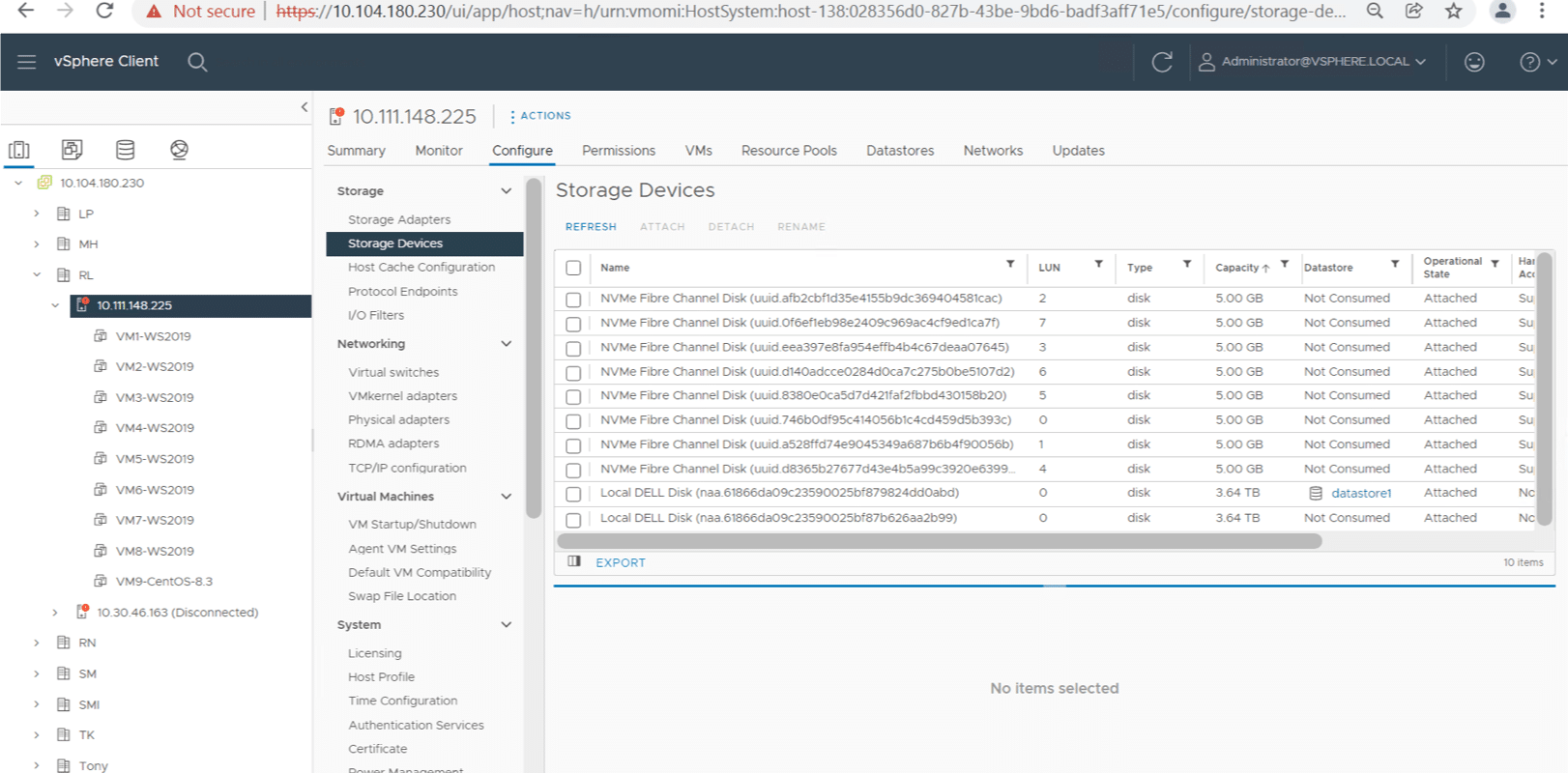Screen dimensions: 1568x773
Task: Open the browser profile avatar icon
Action: (x=1502, y=11)
